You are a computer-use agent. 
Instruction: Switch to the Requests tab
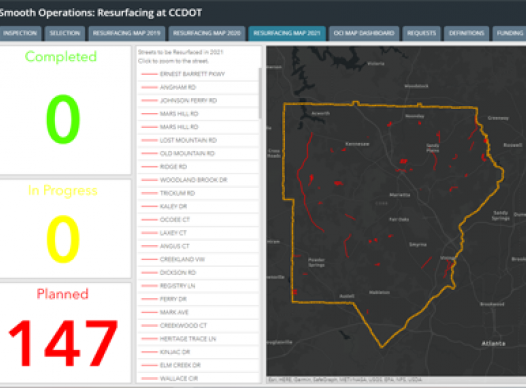point(421,33)
